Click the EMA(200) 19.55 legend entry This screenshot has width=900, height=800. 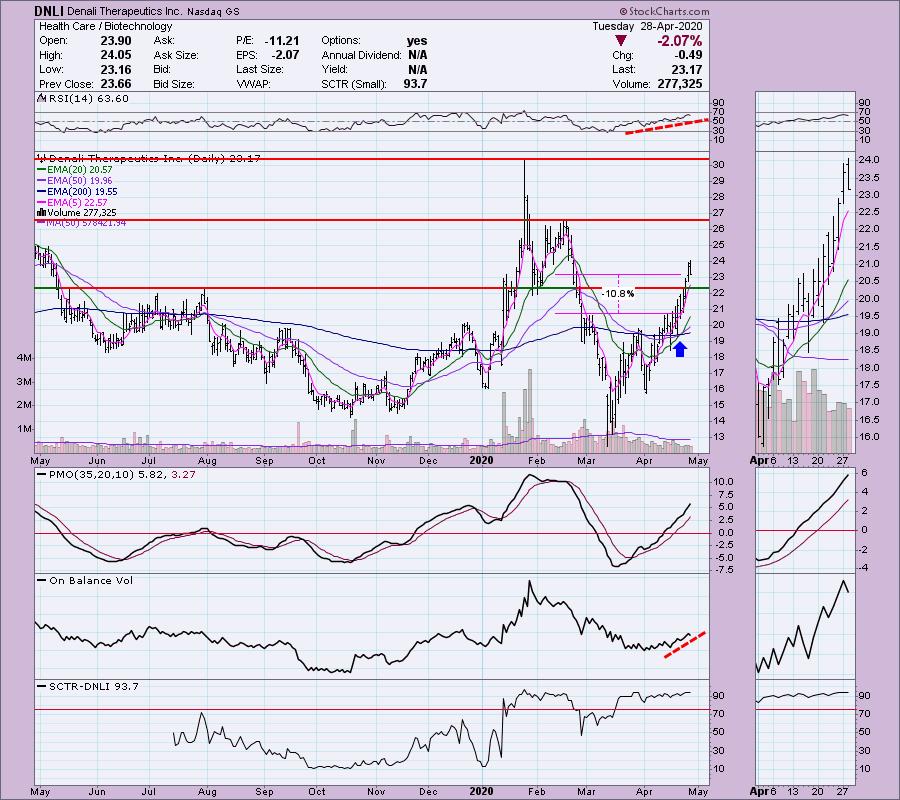(77, 192)
